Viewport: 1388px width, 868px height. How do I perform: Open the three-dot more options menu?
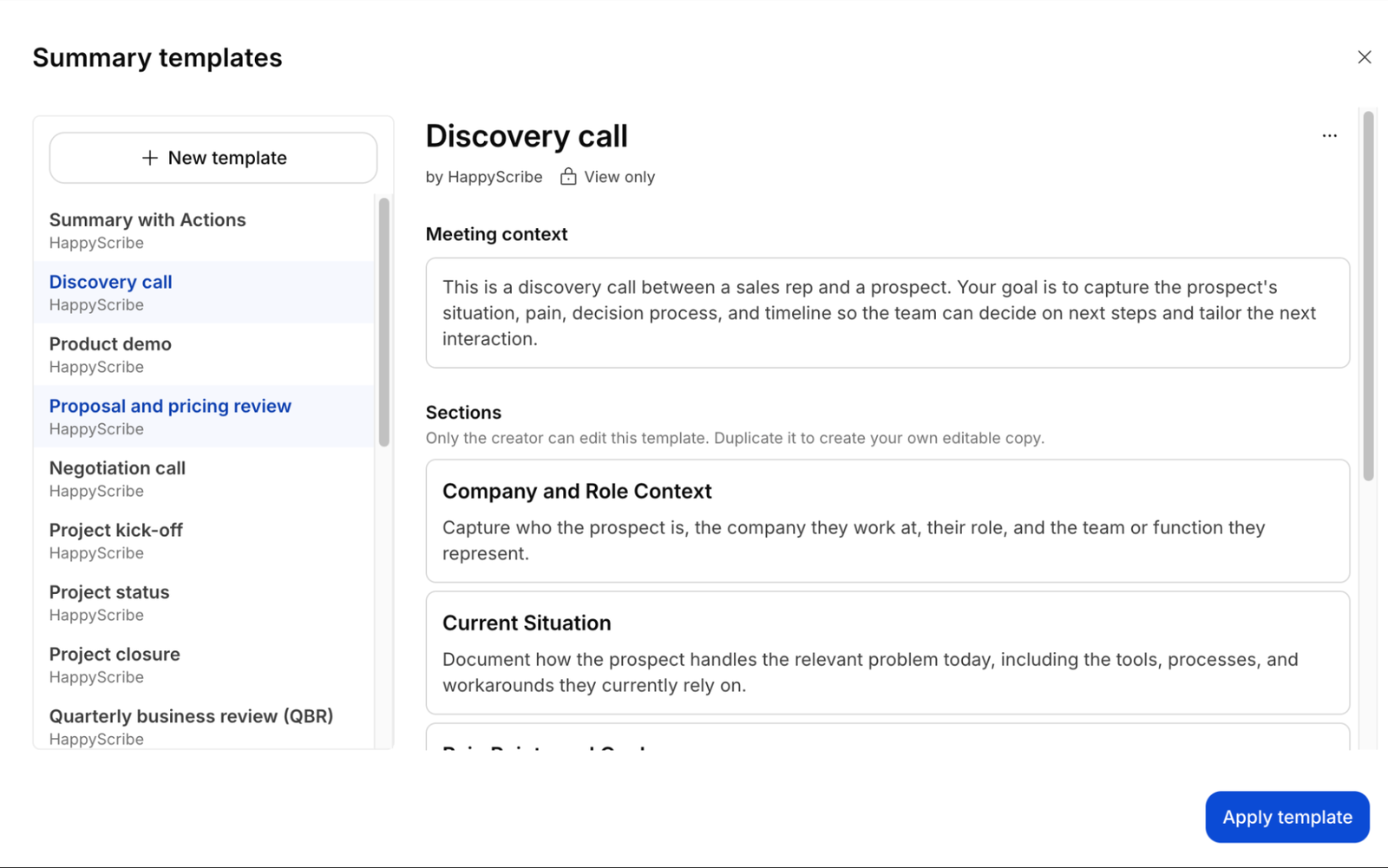pos(1329,136)
